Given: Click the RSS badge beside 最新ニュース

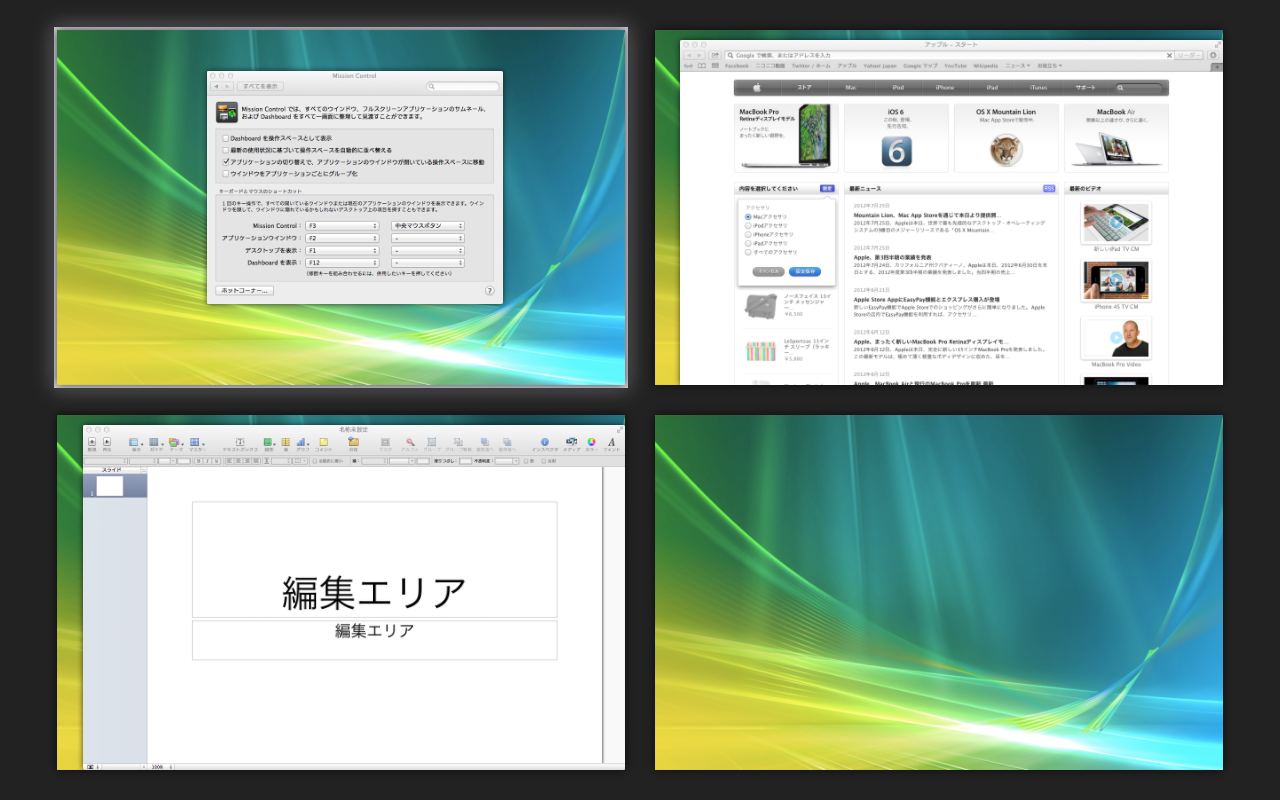Looking at the screenshot, I should pos(1049,188).
